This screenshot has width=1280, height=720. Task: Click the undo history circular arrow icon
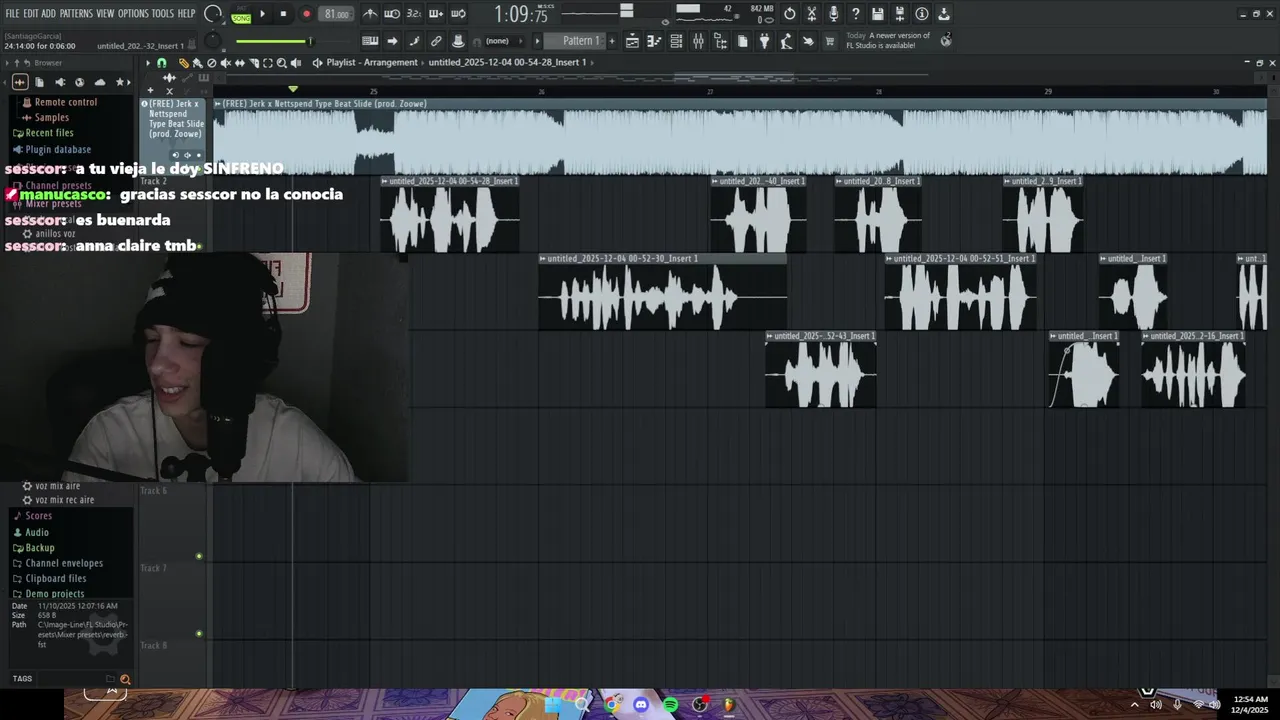(x=790, y=14)
